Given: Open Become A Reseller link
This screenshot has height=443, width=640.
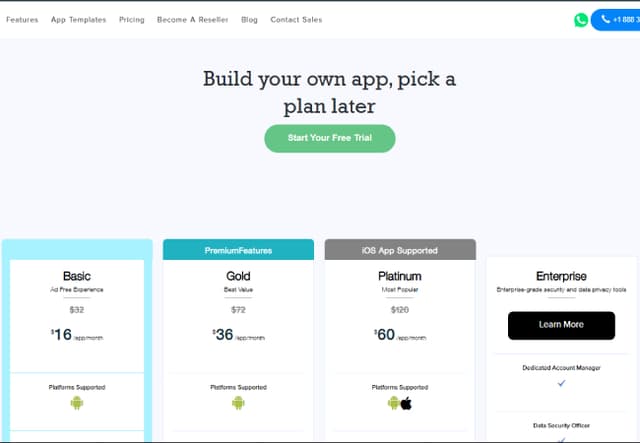Looking at the screenshot, I should pyautogui.click(x=193, y=20).
